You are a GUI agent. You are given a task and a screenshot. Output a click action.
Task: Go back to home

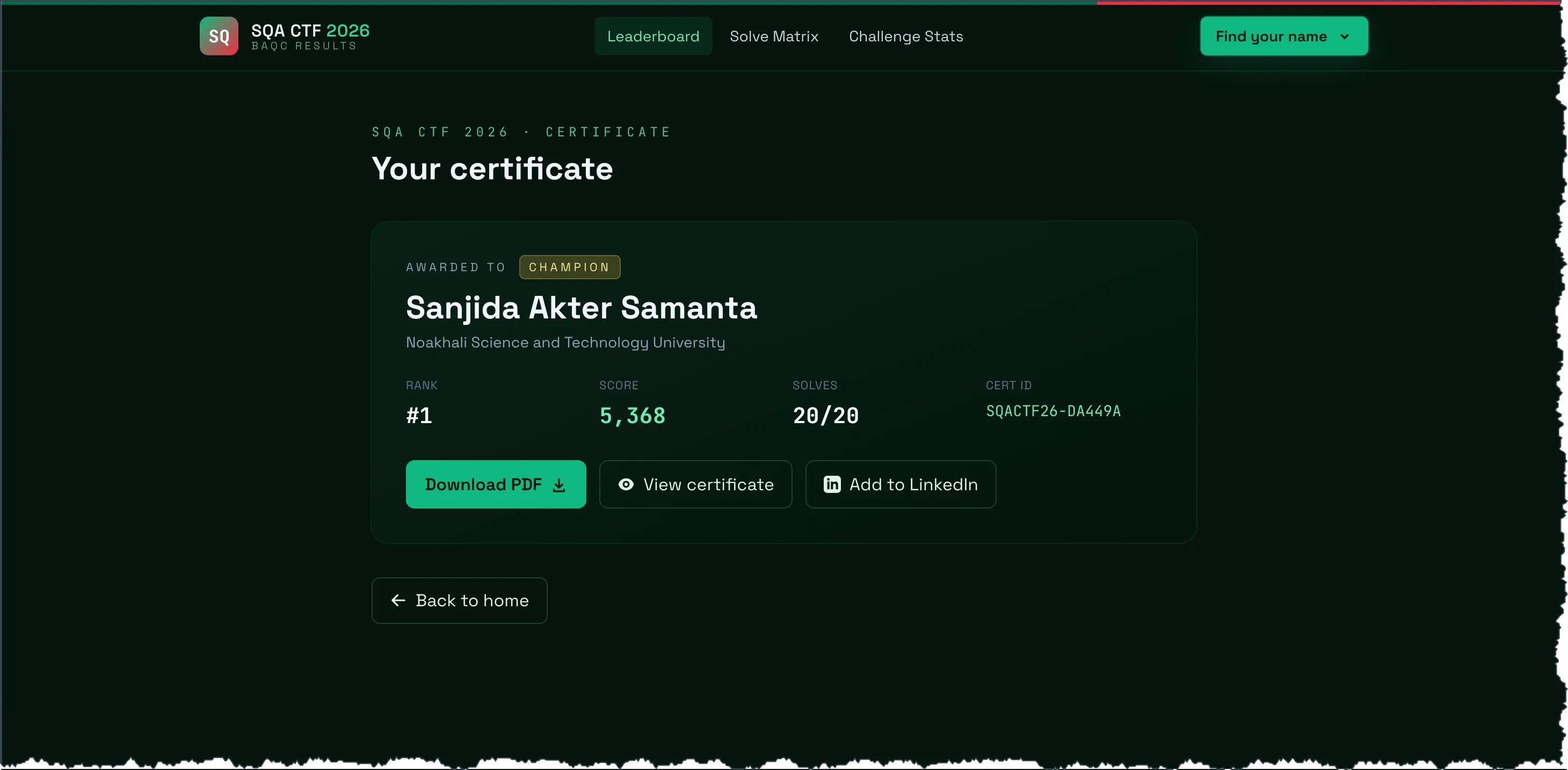(x=459, y=601)
